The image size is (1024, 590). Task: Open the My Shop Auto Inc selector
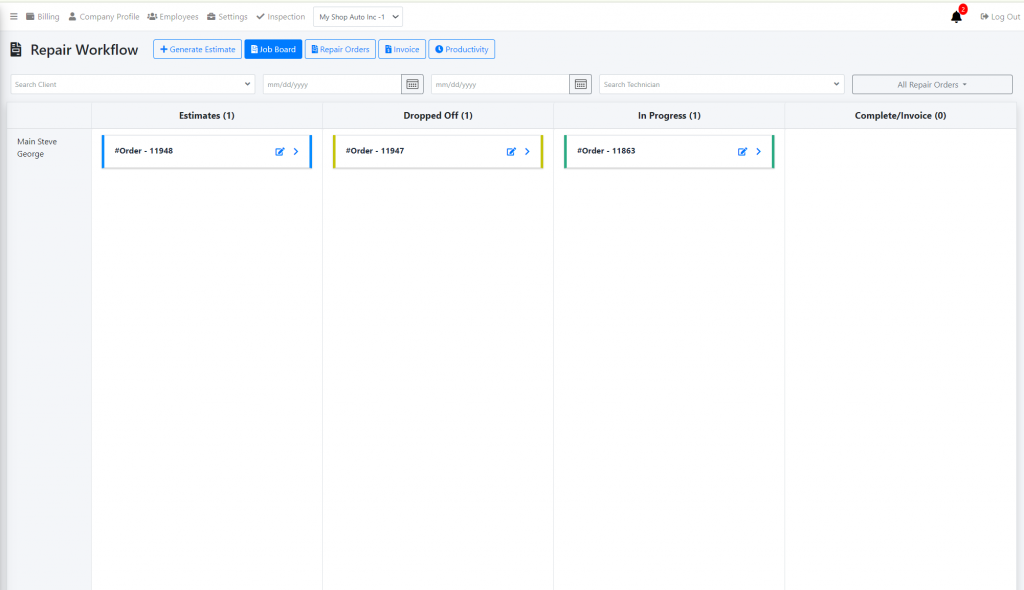pyautogui.click(x=358, y=17)
